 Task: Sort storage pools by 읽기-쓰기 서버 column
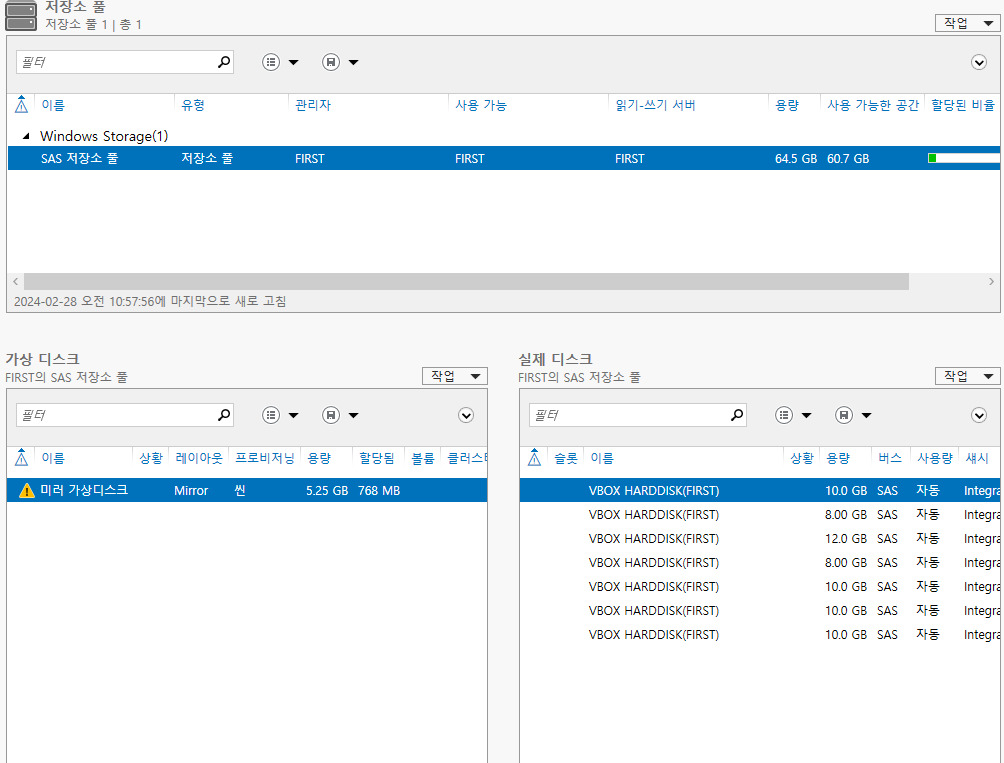[x=655, y=105]
